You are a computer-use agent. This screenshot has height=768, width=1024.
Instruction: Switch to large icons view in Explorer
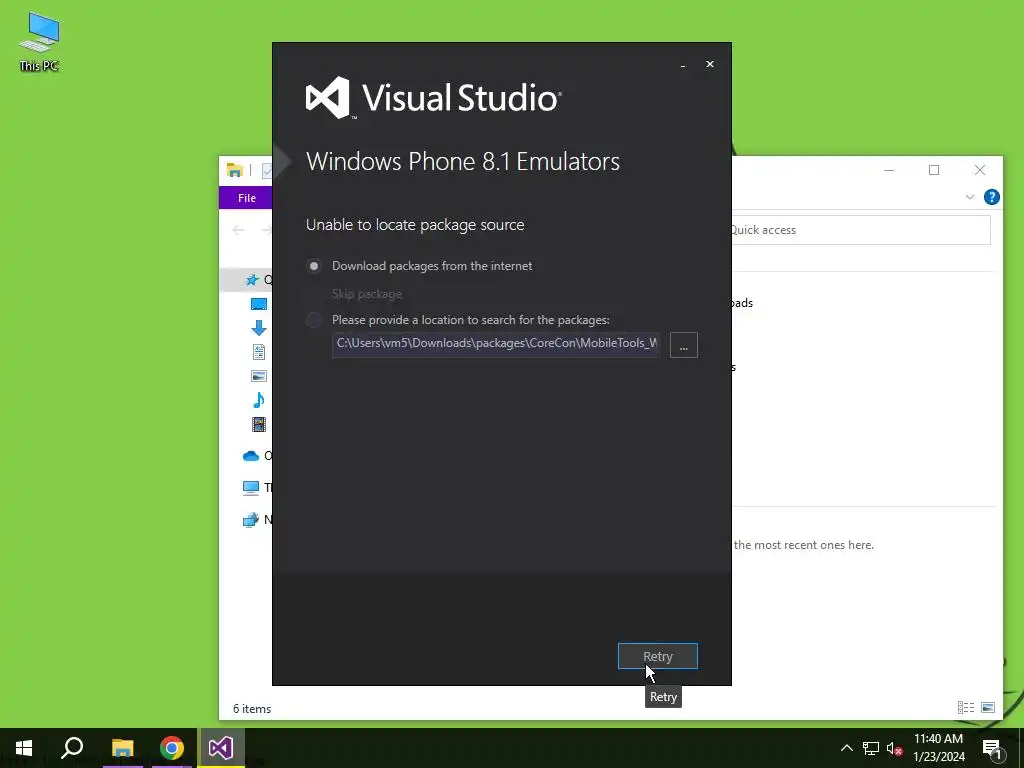tap(988, 707)
